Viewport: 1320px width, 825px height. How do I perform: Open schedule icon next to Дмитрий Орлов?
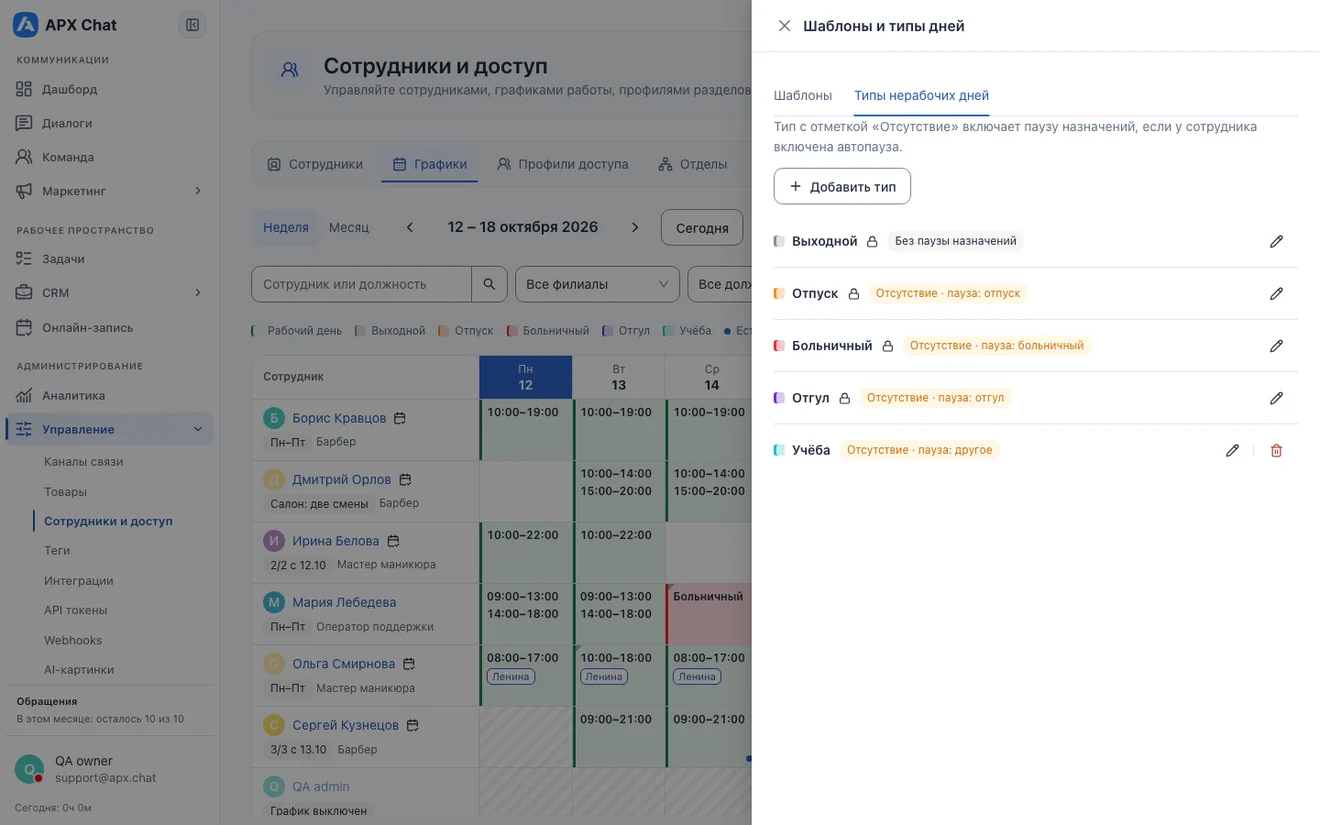coord(405,480)
